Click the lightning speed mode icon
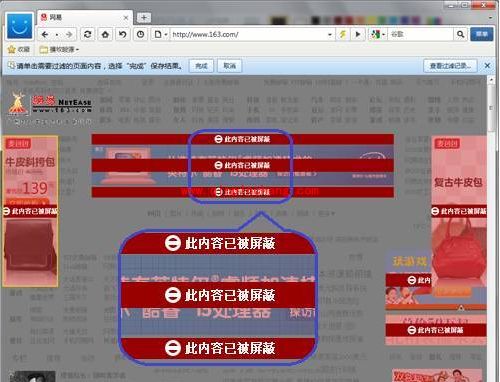500x382 pixels. (342, 34)
